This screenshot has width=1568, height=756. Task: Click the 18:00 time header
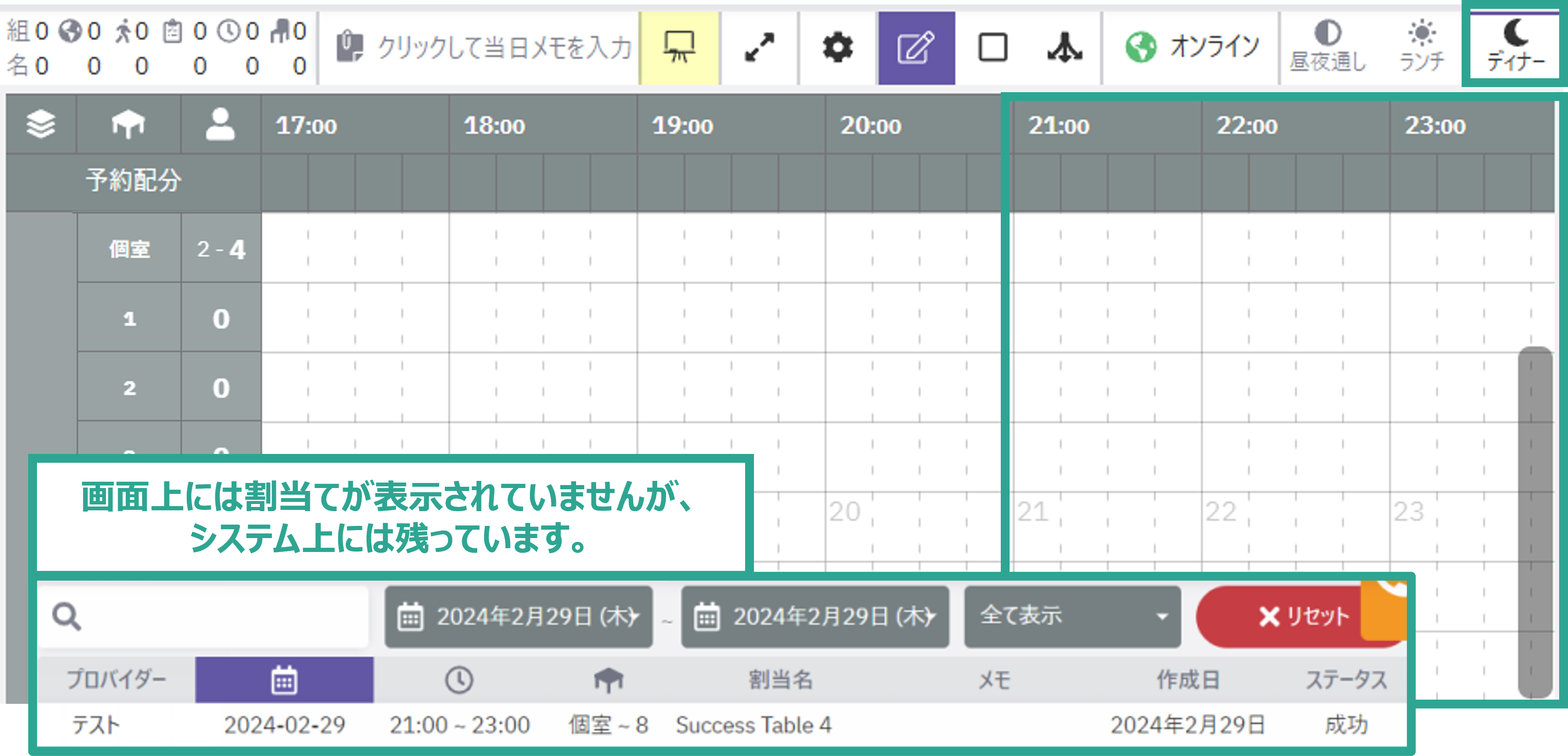(494, 126)
